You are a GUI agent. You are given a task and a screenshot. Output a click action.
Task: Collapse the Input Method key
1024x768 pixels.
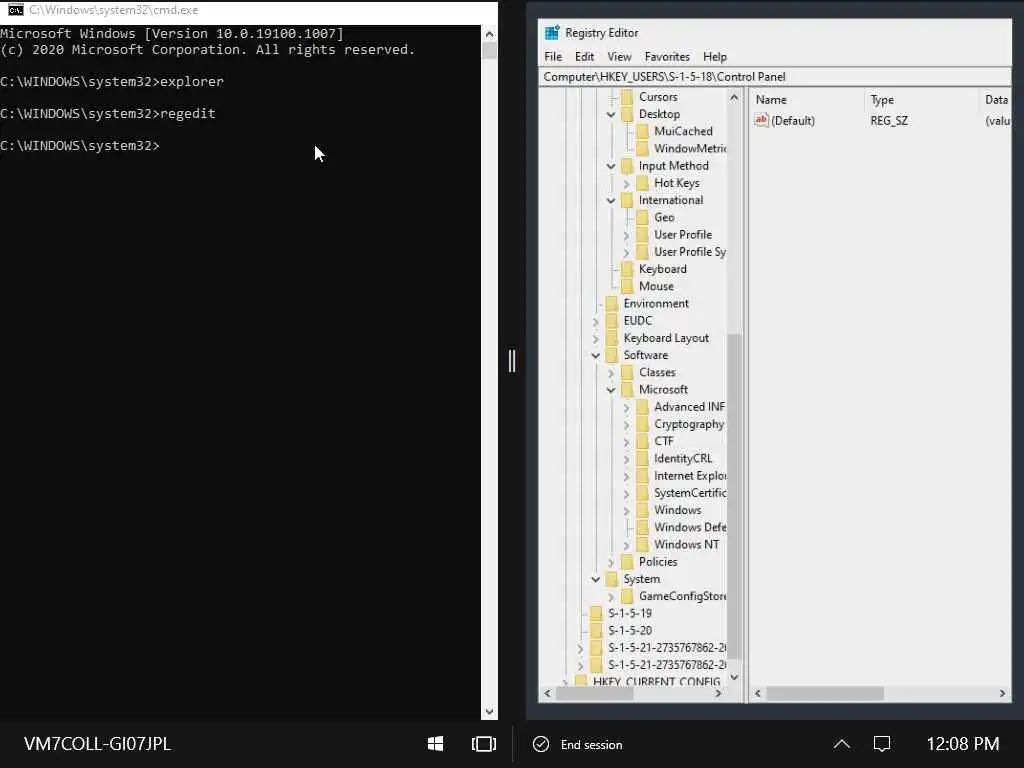[x=611, y=166]
